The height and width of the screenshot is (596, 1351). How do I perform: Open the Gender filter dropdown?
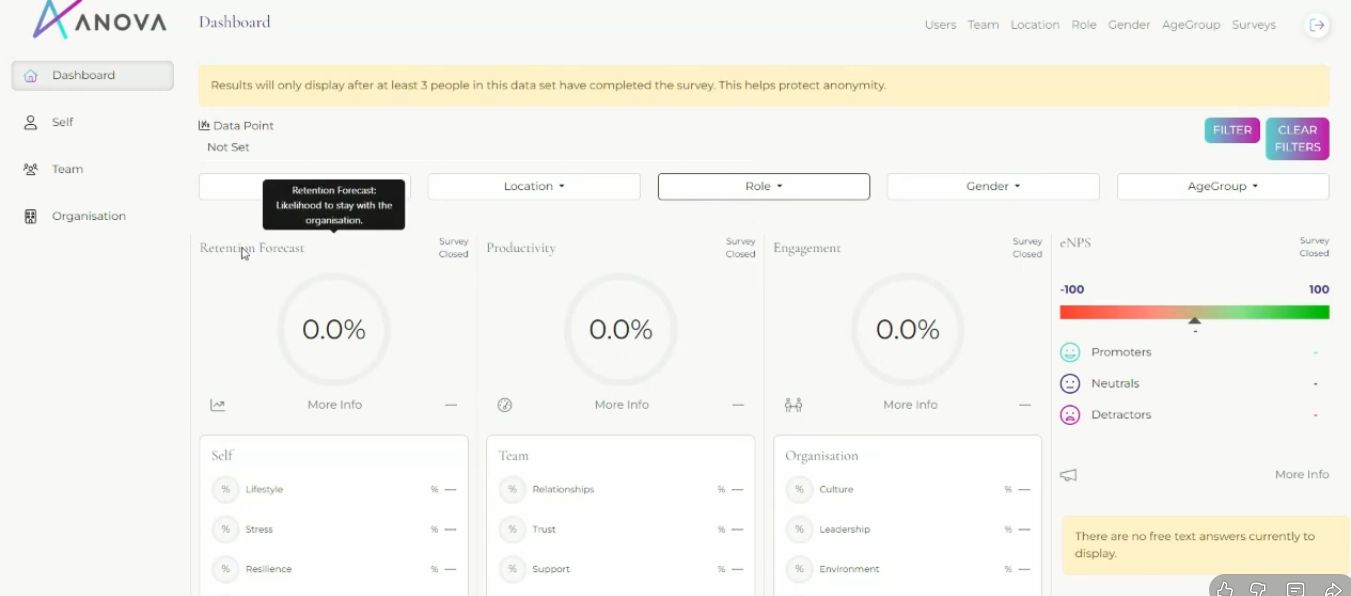coord(993,186)
